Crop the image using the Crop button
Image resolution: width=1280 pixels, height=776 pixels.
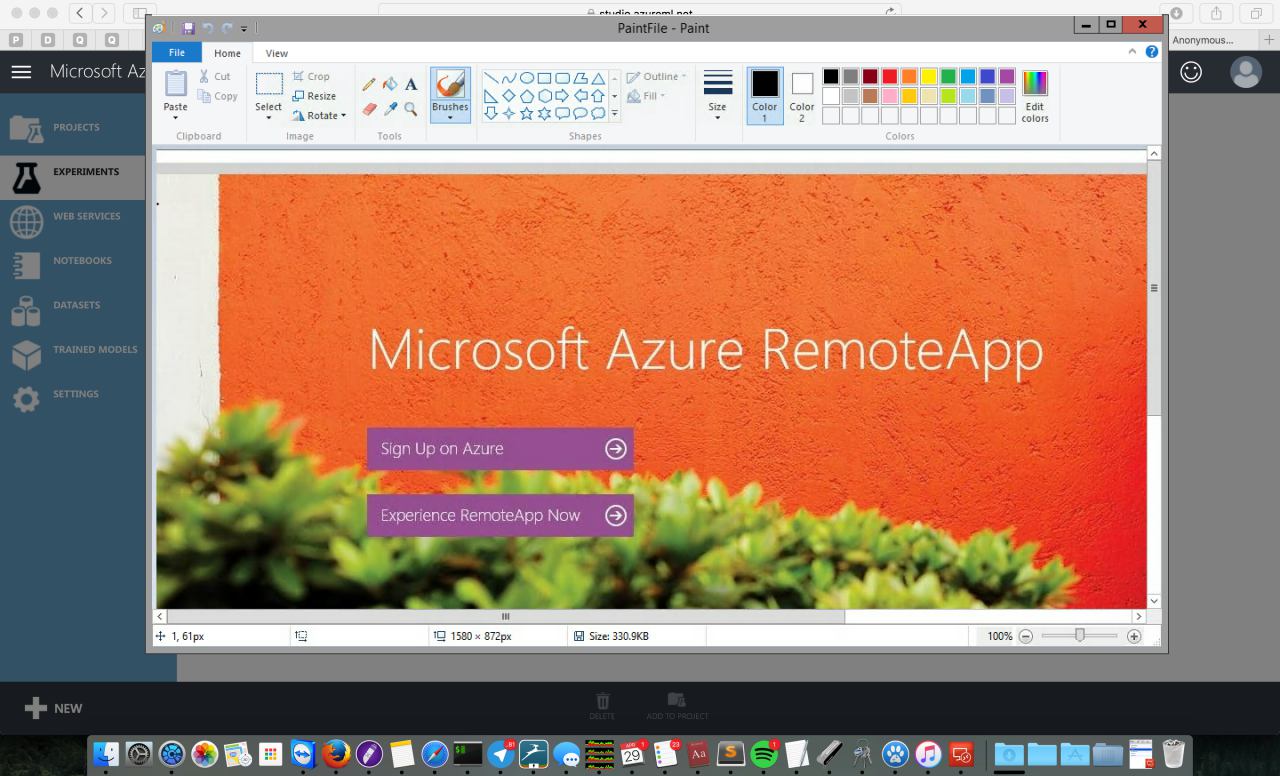coord(311,76)
